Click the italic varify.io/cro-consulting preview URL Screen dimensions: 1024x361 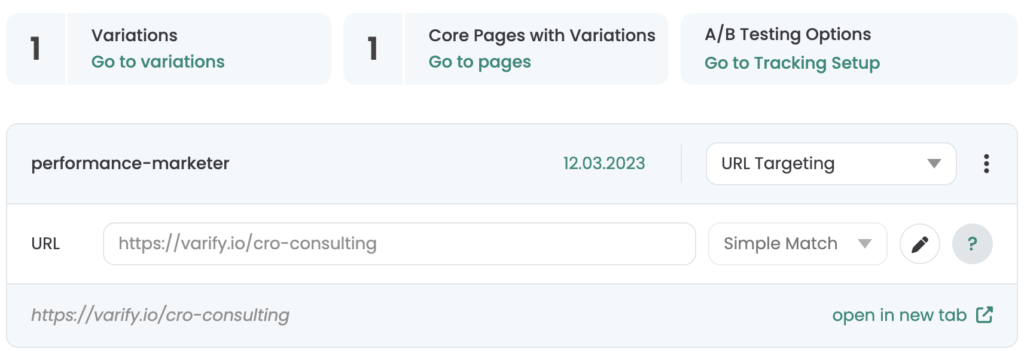tap(160, 315)
